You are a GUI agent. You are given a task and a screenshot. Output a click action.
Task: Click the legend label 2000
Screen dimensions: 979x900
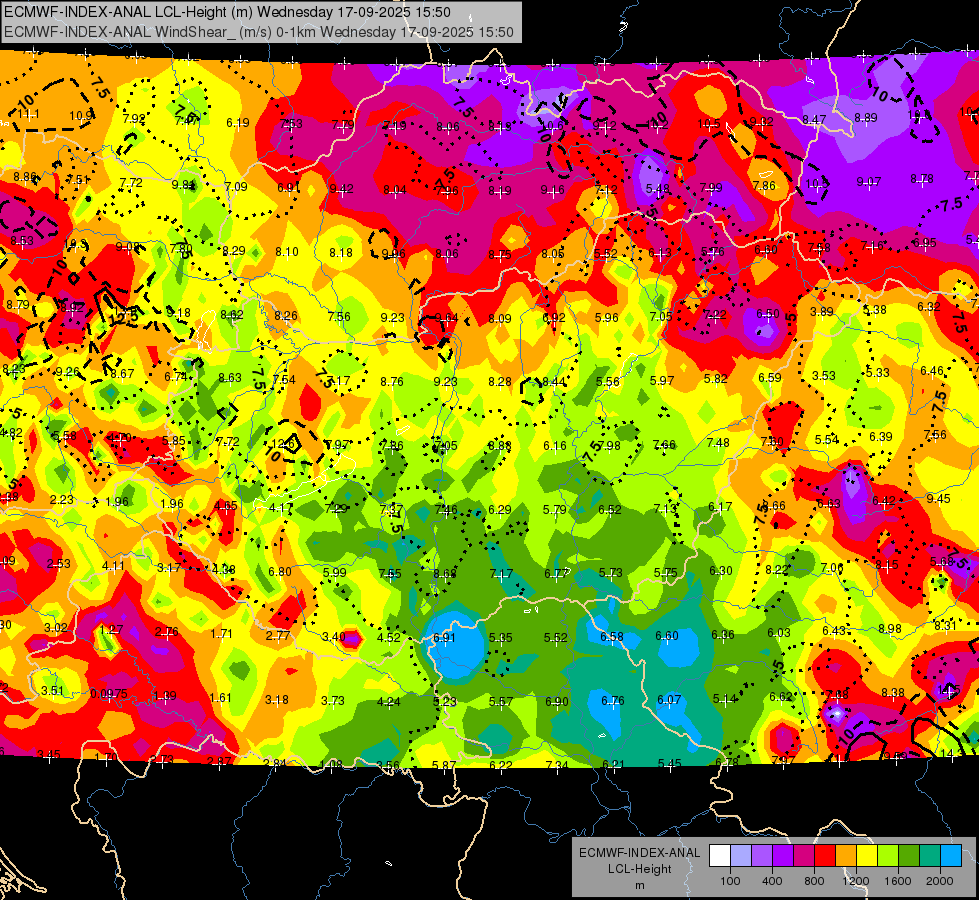click(x=939, y=881)
